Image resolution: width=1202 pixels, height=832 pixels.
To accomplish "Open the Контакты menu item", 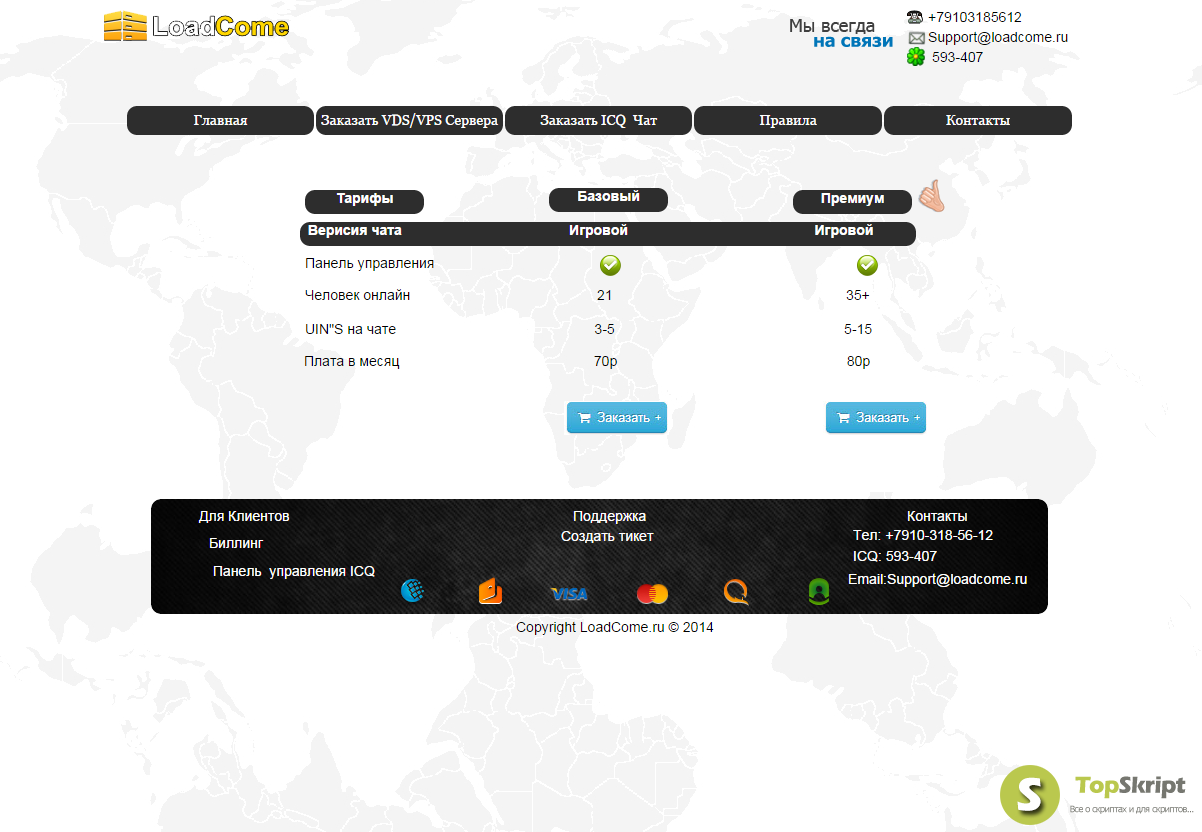I will pos(978,120).
